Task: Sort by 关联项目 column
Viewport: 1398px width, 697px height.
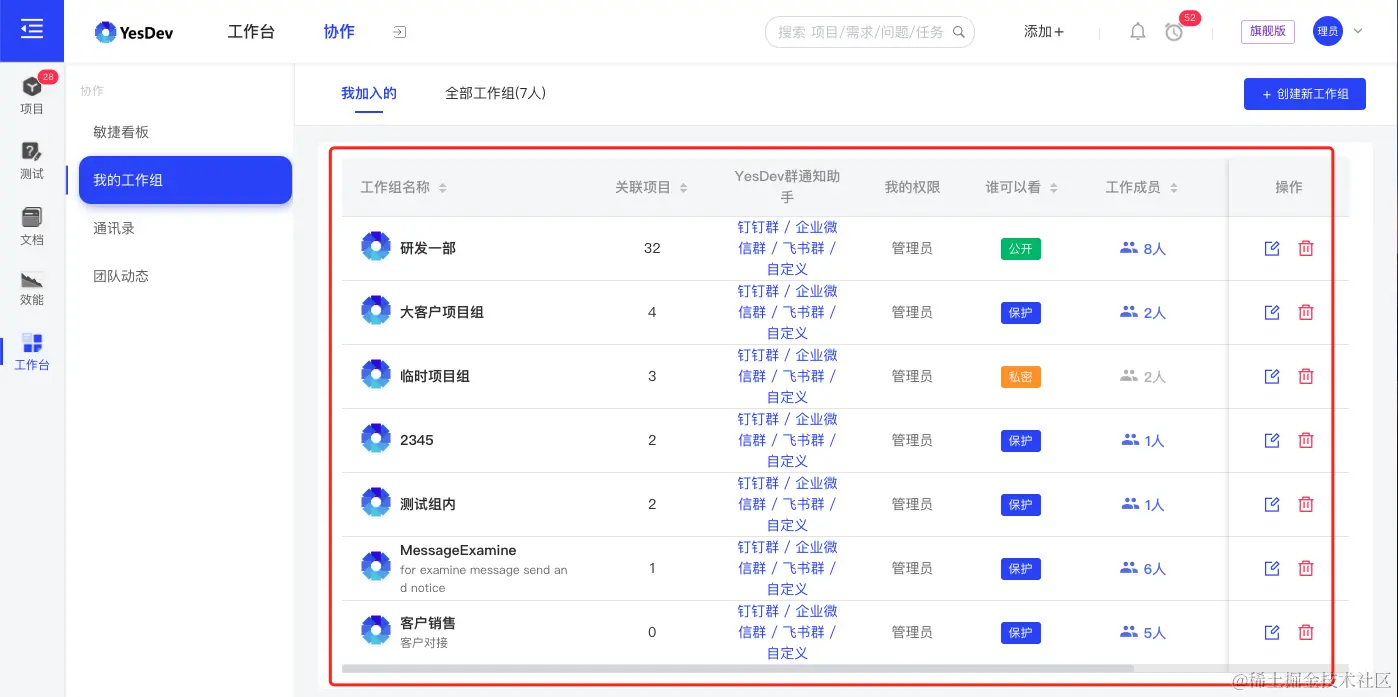Action: tap(684, 188)
